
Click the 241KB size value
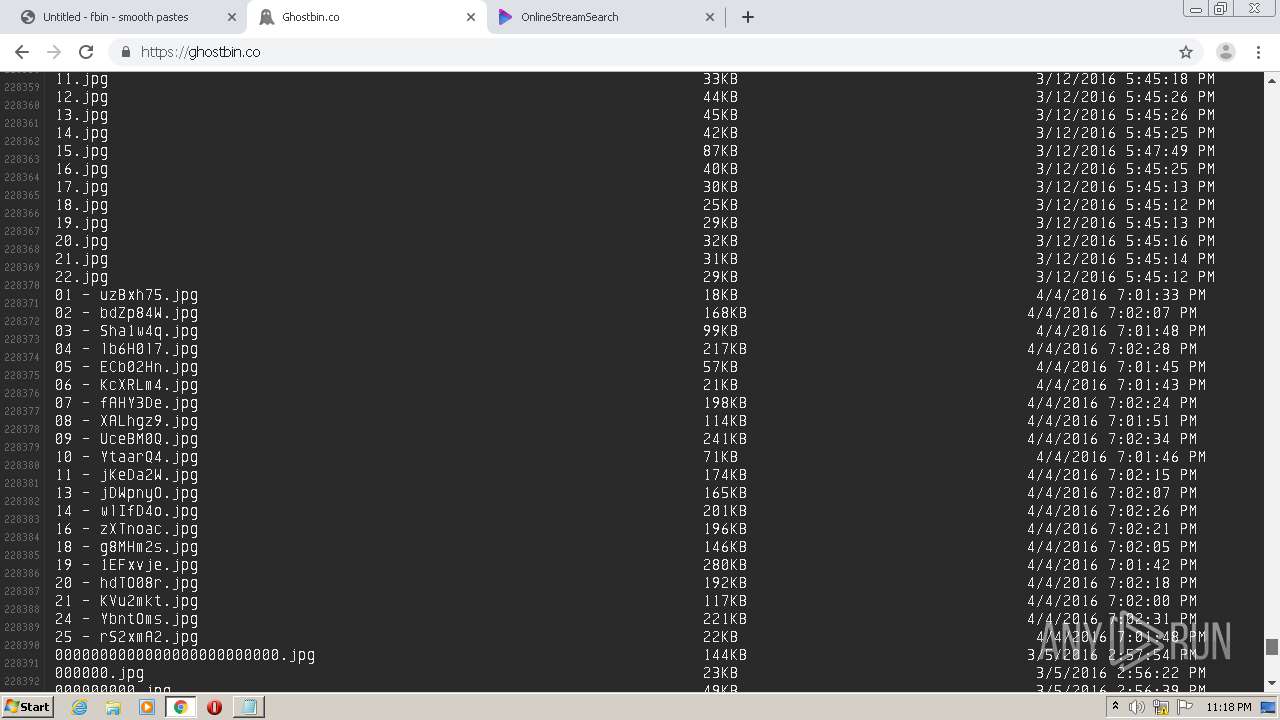(x=725, y=439)
